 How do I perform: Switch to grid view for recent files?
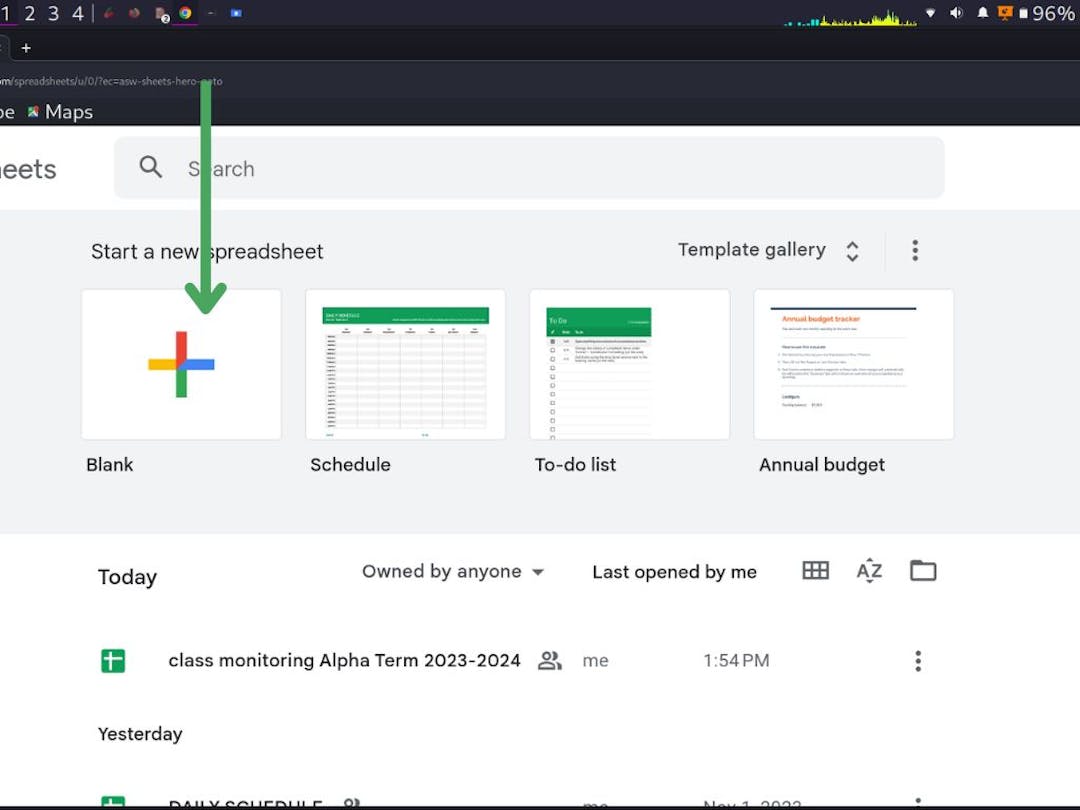tap(815, 570)
